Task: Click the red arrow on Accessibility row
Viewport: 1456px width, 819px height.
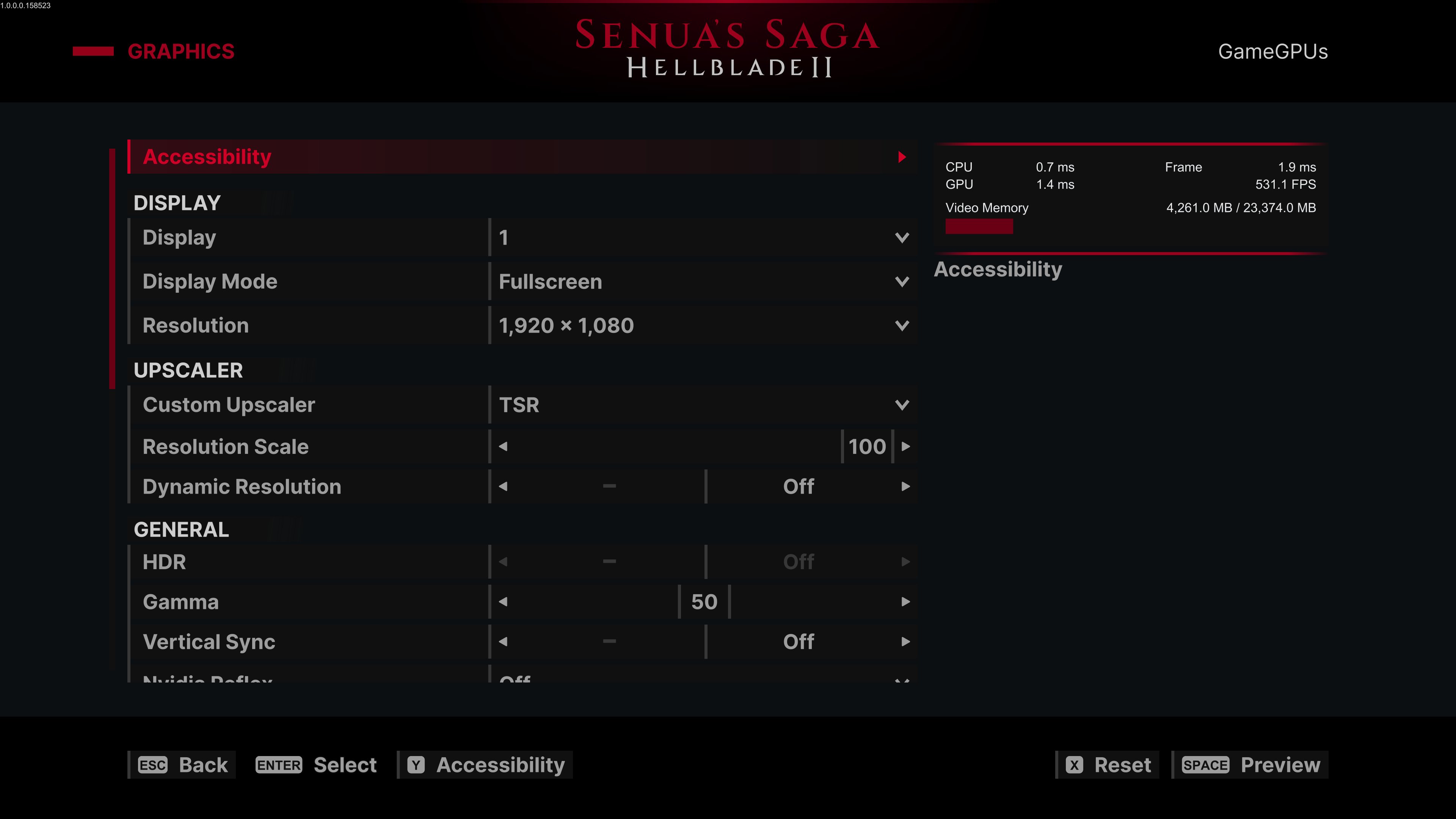Action: (x=902, y=157)
